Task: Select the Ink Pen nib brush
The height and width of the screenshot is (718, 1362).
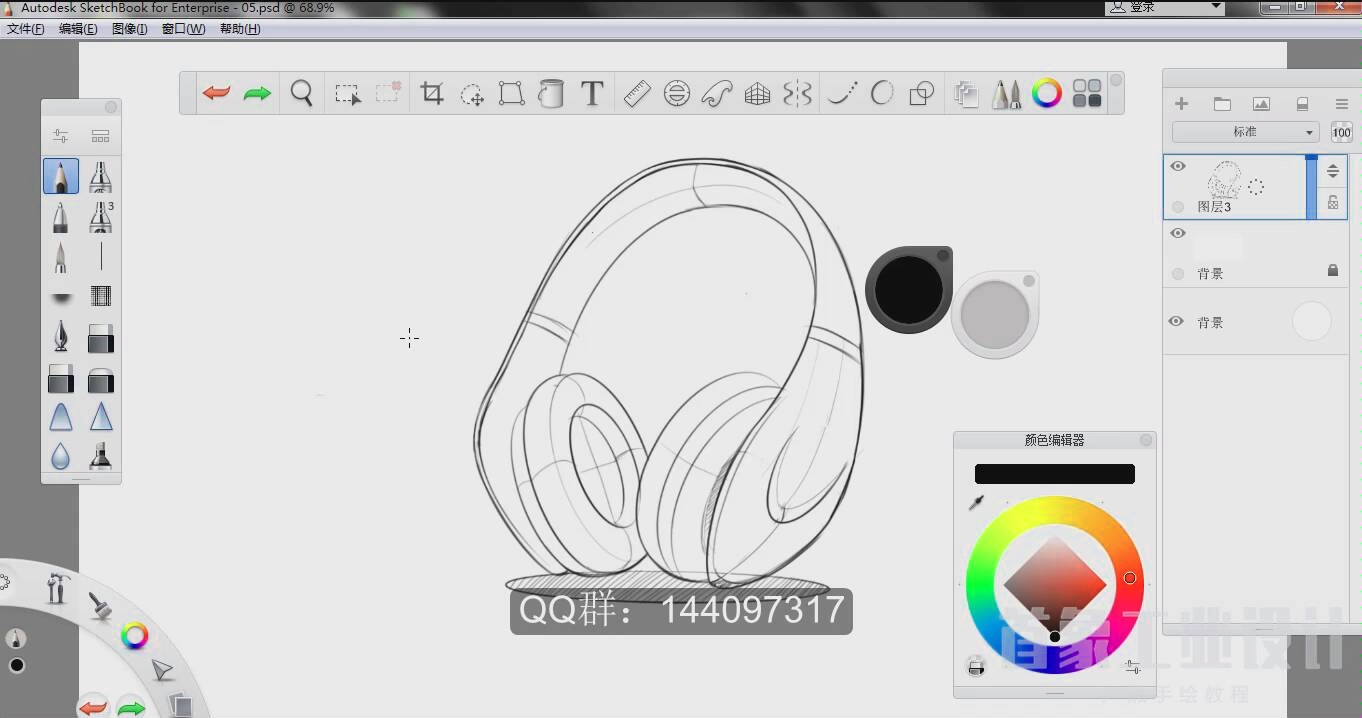Action: (61, 336)
